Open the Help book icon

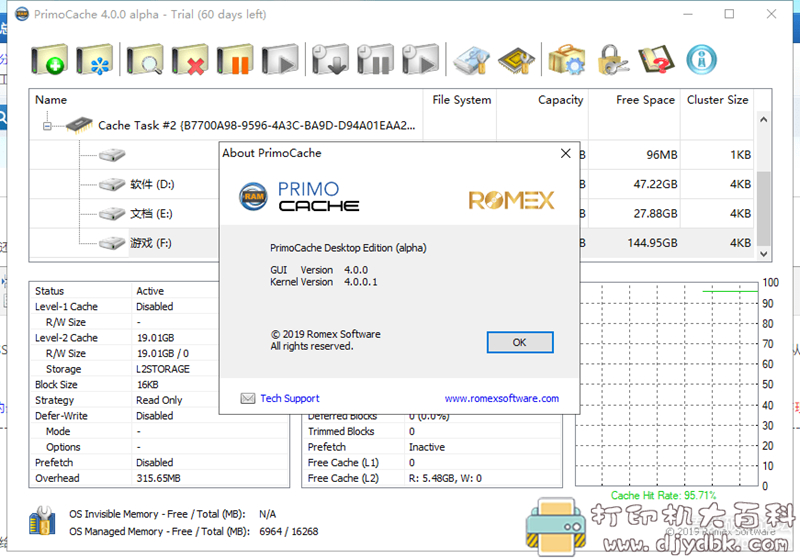pos(656,60)
